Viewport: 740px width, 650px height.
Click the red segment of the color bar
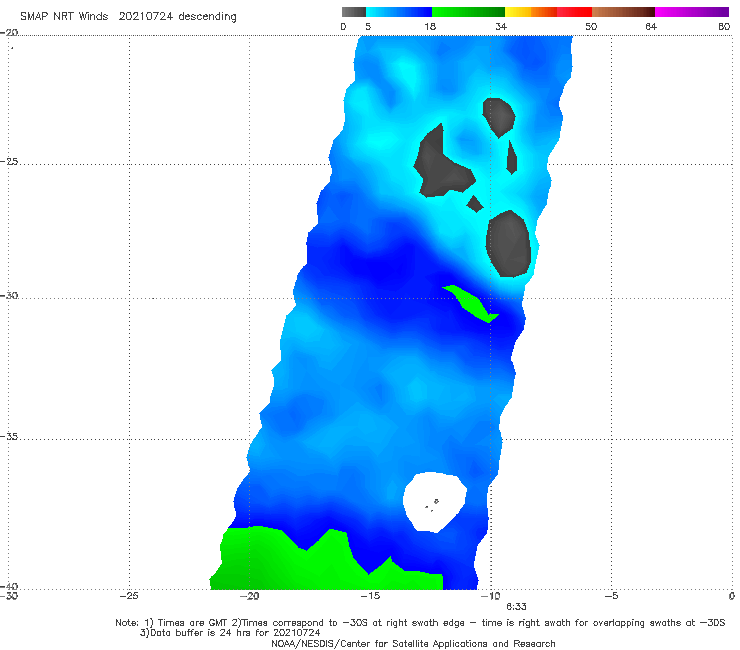[x=574, y=12]
